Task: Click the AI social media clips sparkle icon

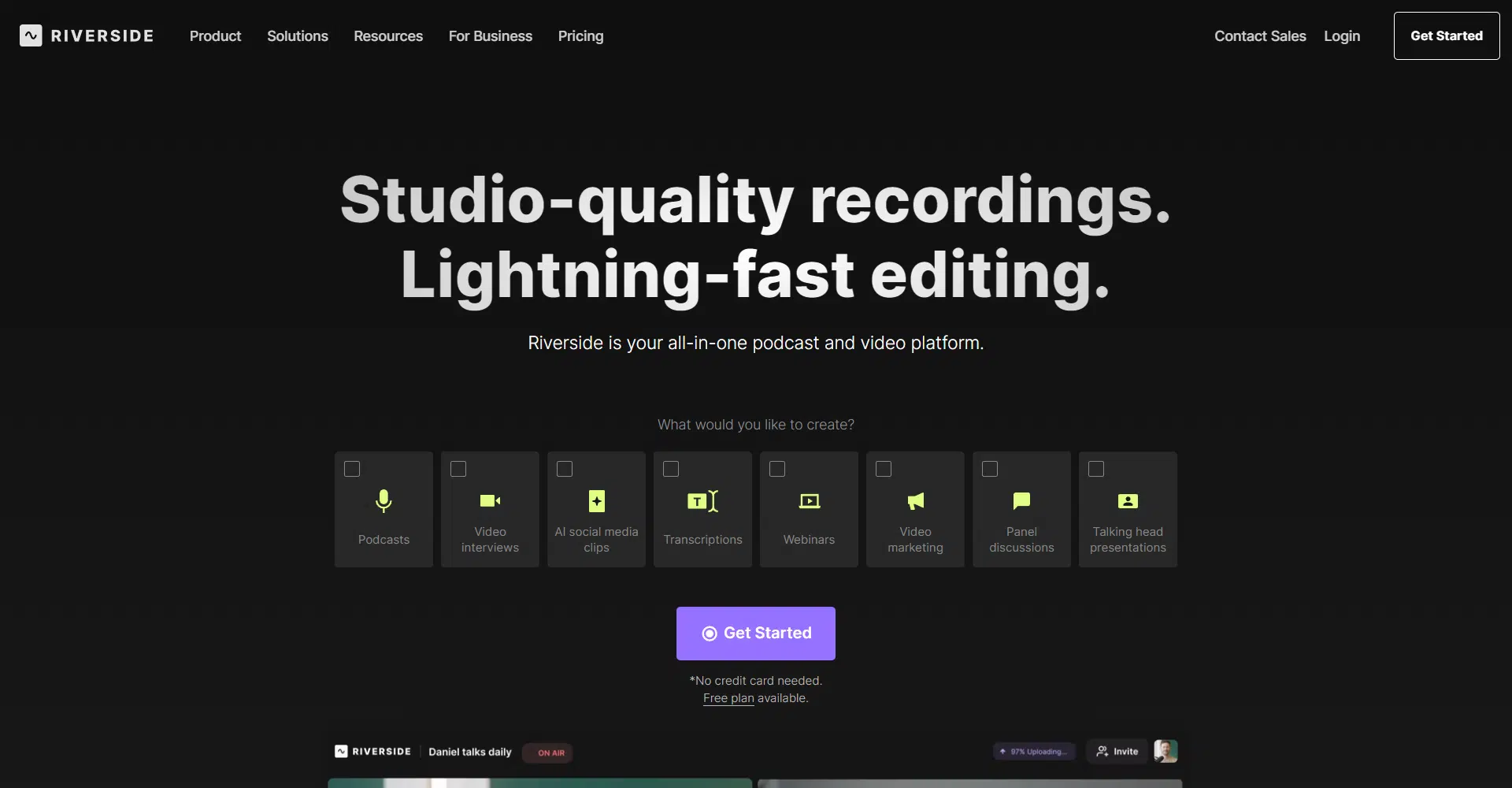Action: [x=596, y=501]
